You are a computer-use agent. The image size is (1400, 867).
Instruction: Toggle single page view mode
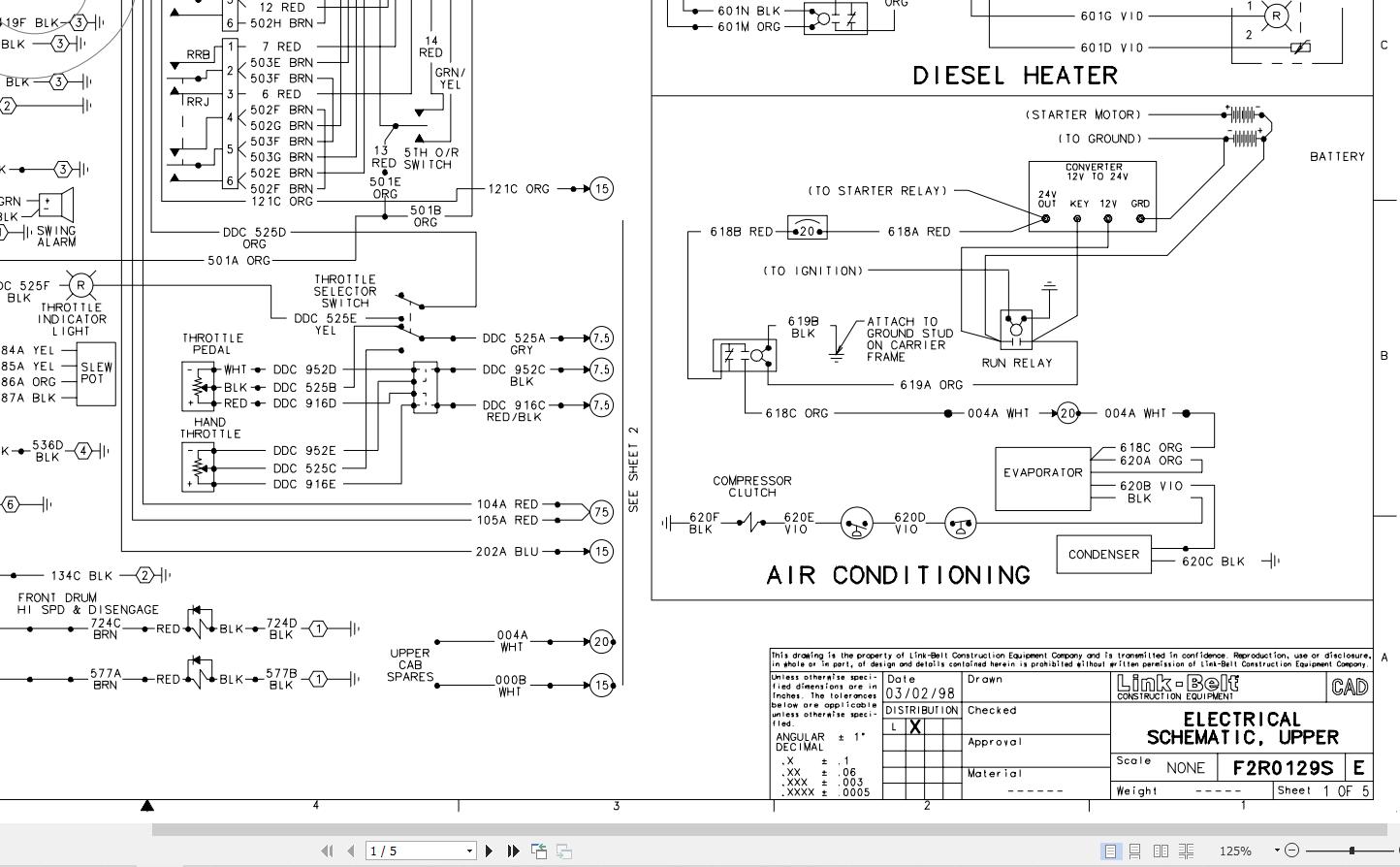pos(1110,851)
